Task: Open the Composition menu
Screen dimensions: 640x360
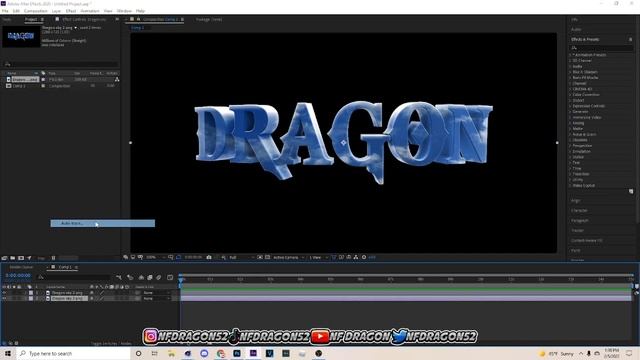Action: coord(36,11)
